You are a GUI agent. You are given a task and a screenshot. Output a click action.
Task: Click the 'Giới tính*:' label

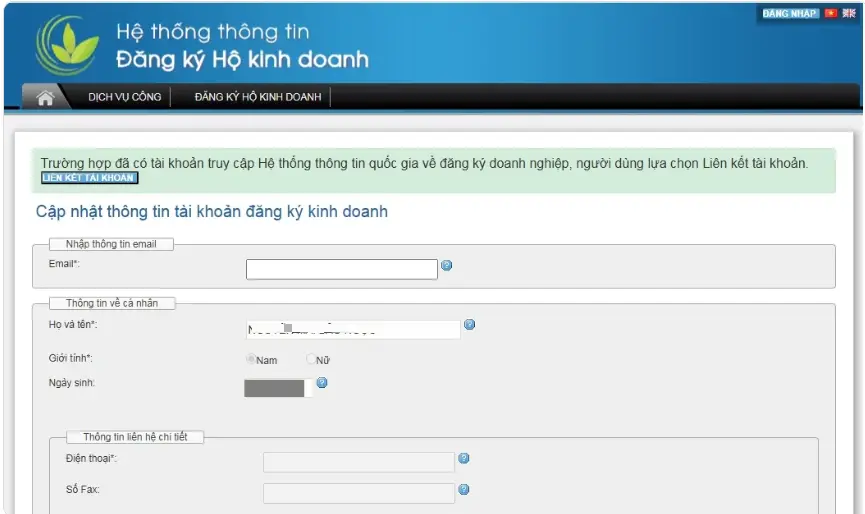(x=71, y=358)
